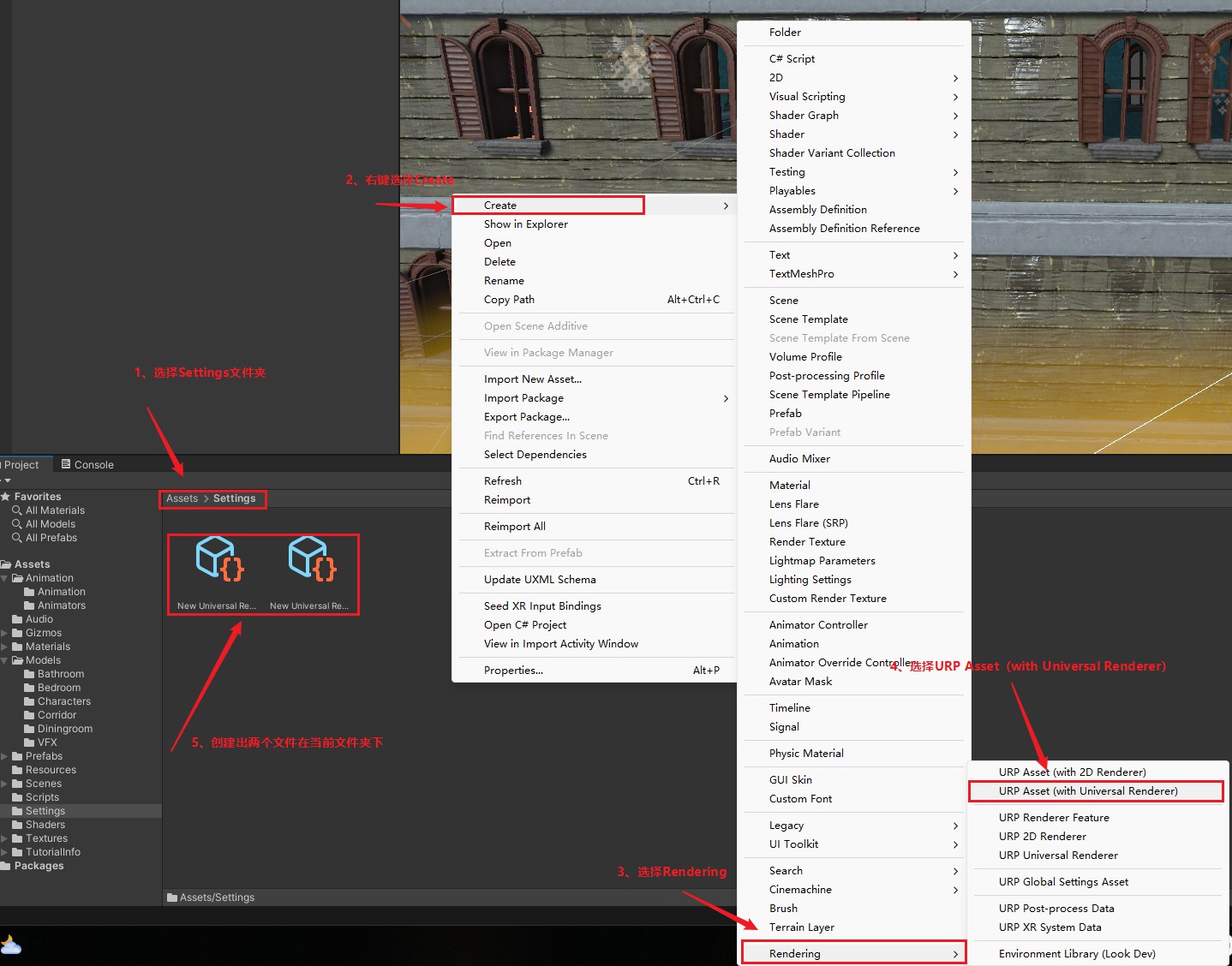Collapse the Models folder tree node
This screenshot has height=966, width=1232.
coord(5,660)
